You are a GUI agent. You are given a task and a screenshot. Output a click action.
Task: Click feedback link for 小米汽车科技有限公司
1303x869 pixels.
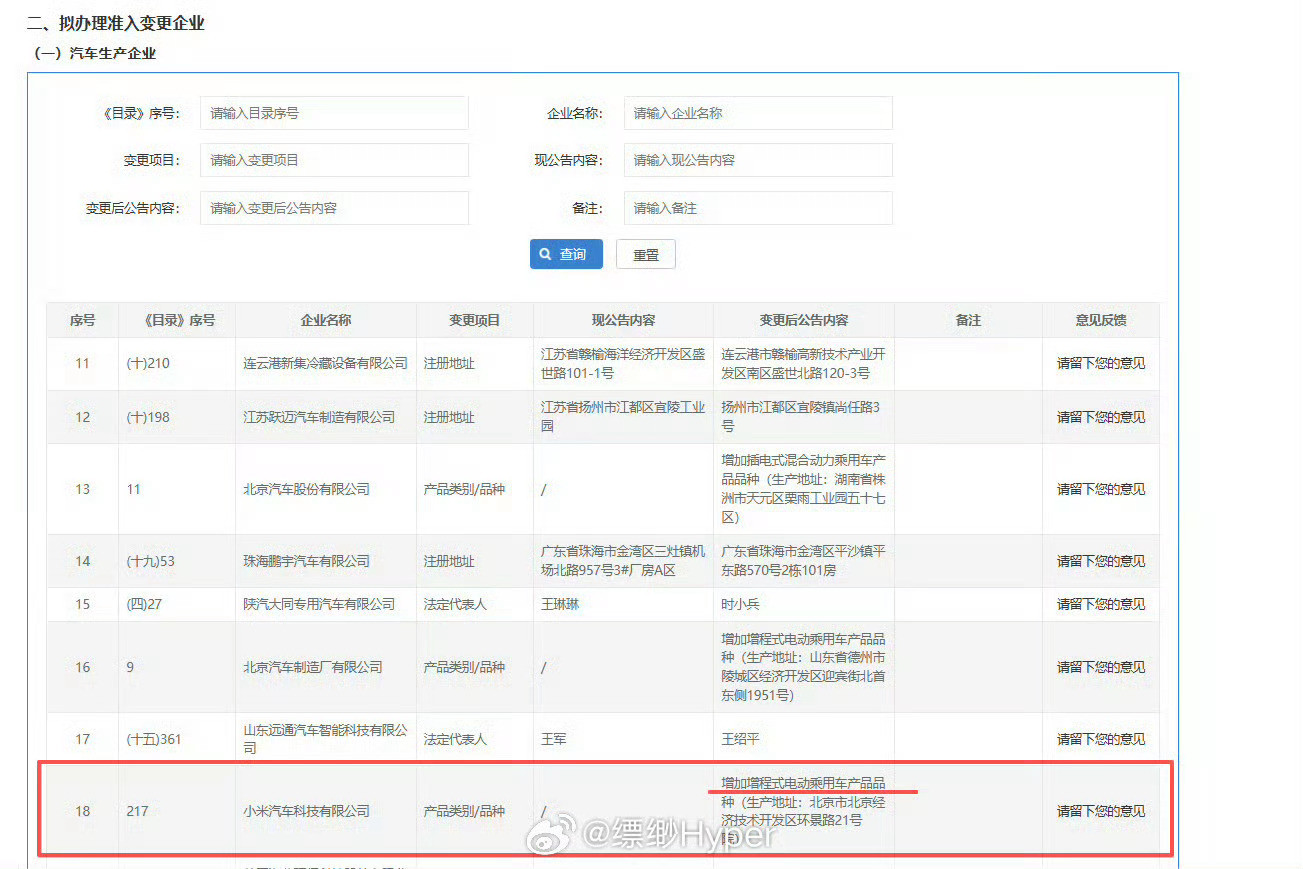click(x=1101, y=811)
